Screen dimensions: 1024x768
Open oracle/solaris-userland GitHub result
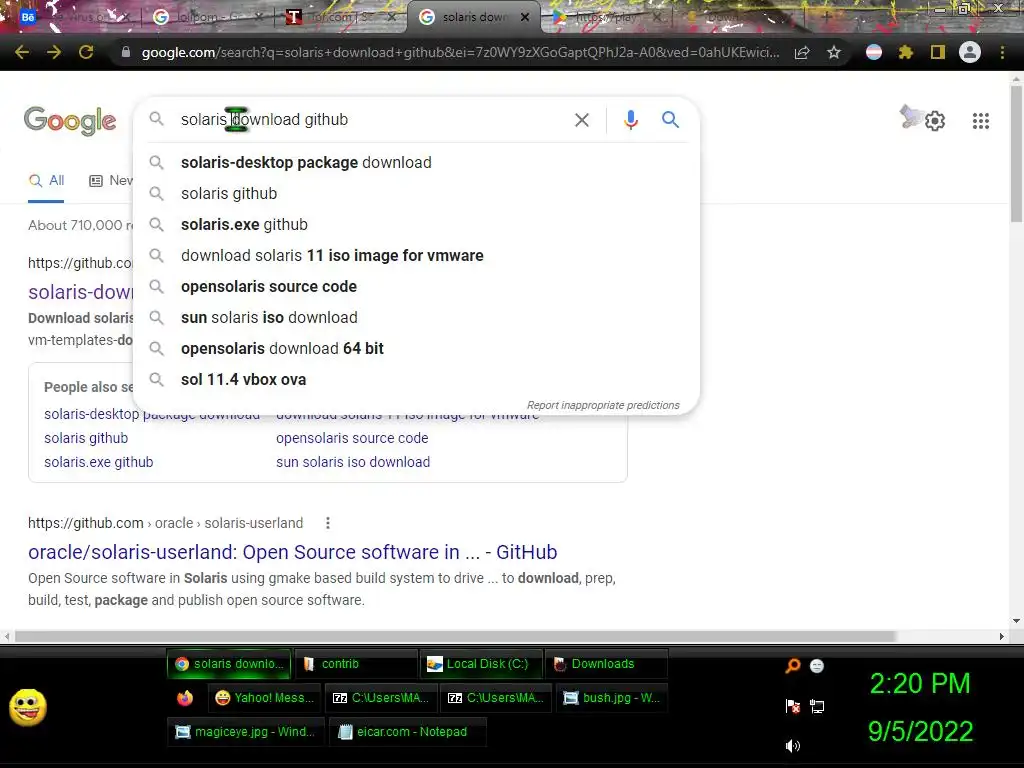click(293, 552)
